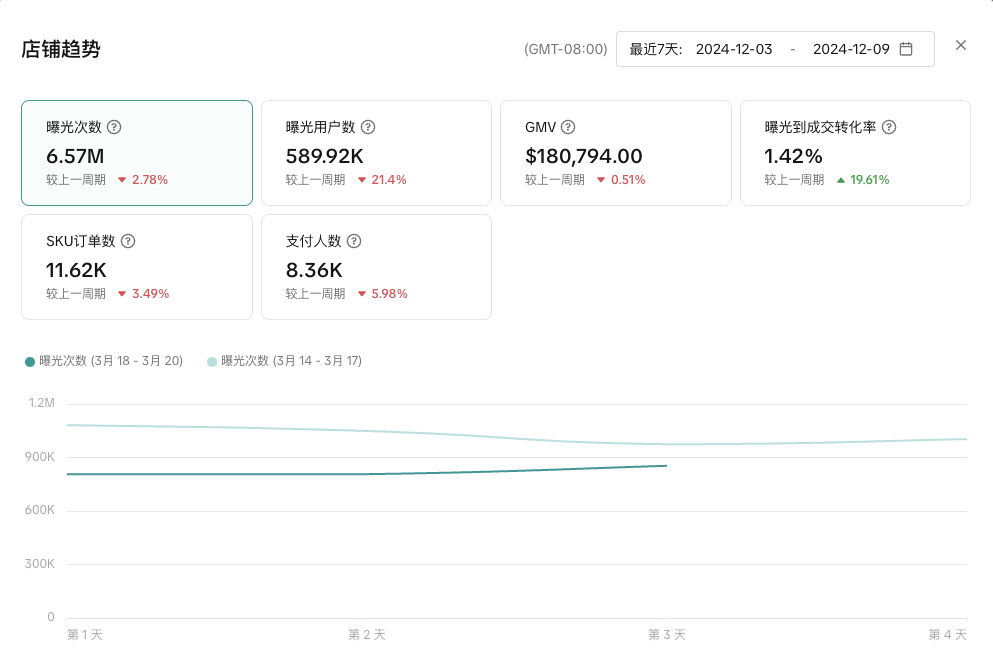Viewport: 993px width, 661px height.
Task: Open calendar icon in date range picker
Action: tap(906, 49)
